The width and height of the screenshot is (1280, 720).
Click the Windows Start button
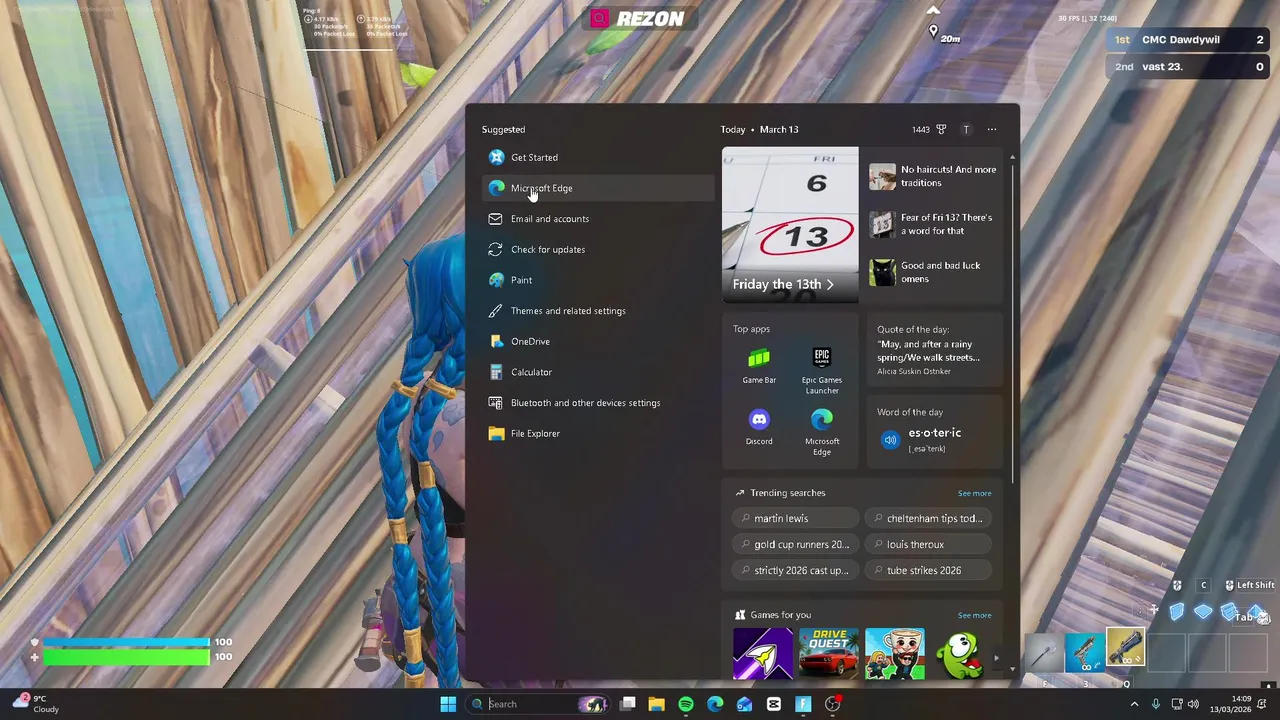tap(448, 704)
